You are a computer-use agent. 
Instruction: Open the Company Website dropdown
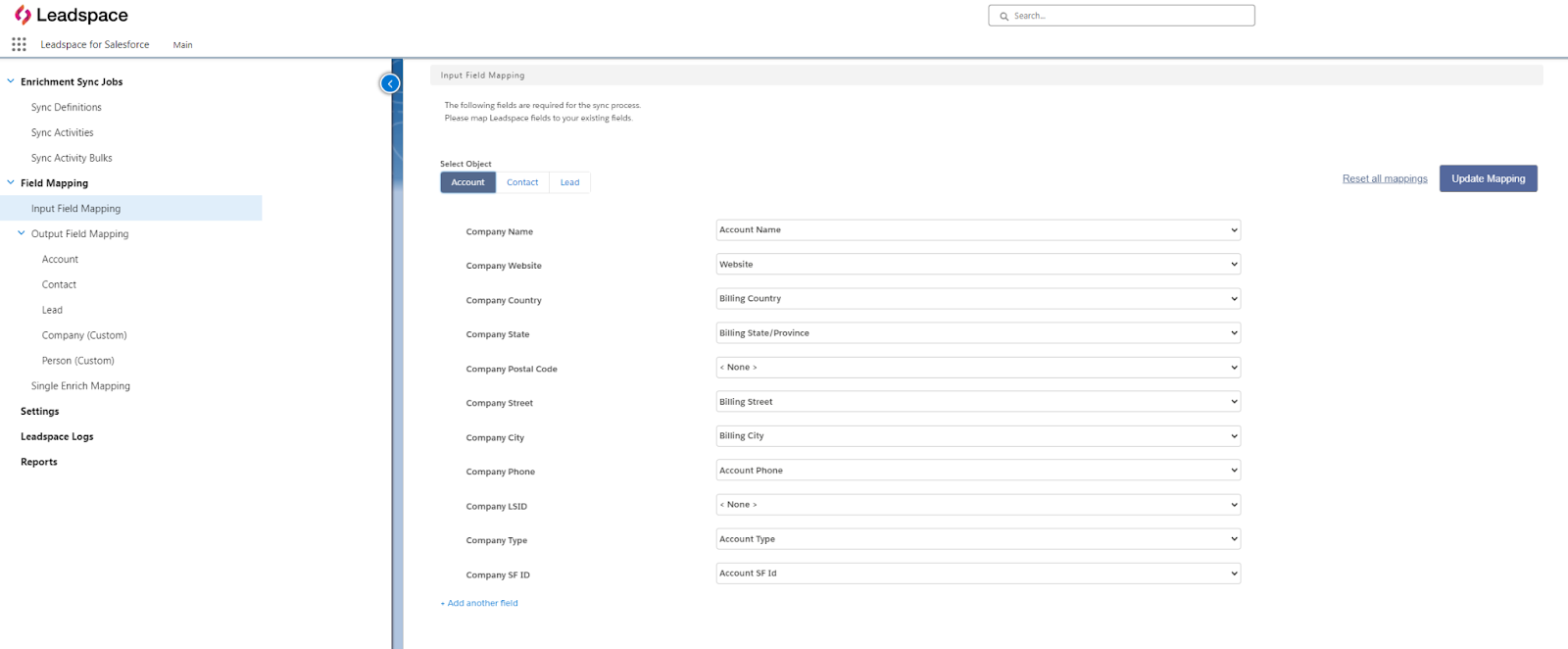[x=978, y=265]
